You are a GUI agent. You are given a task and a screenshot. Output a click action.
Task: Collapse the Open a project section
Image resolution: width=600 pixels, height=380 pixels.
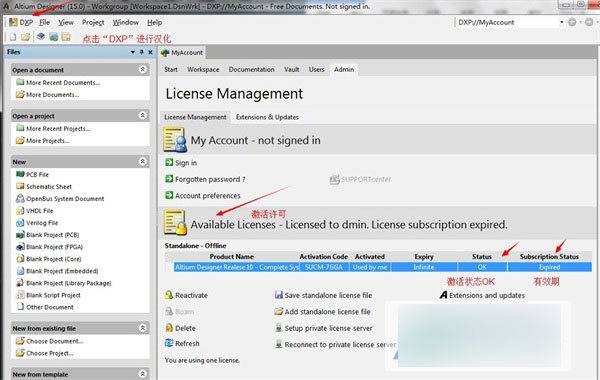(142, 115)
